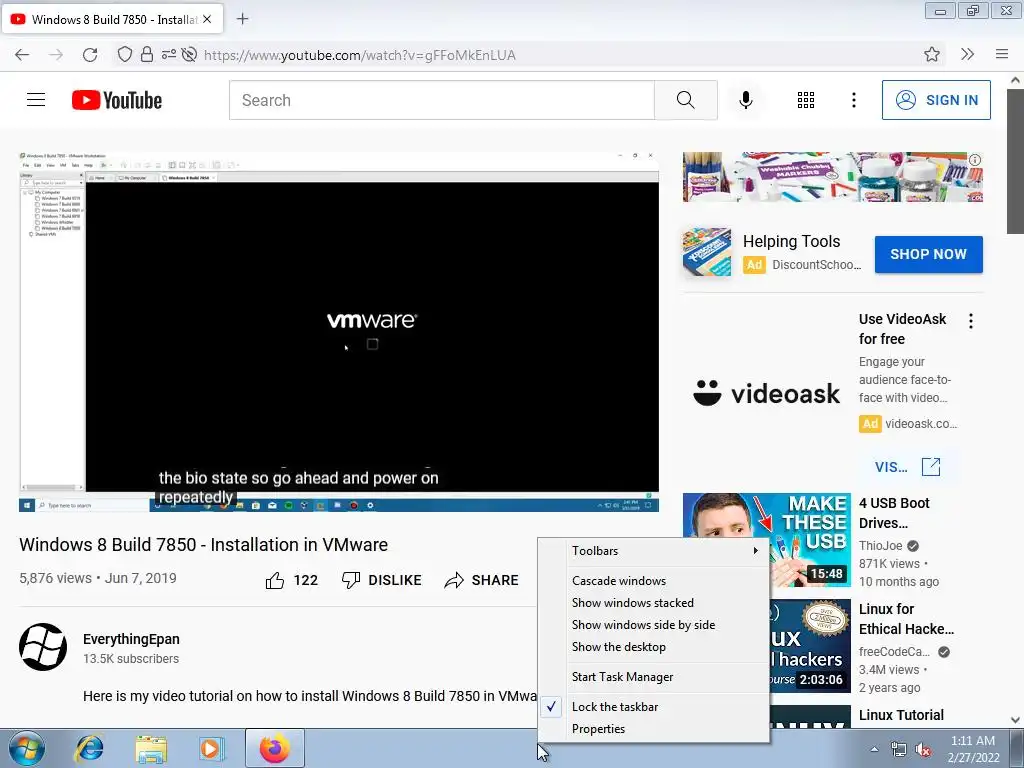Select Show the desktop menu item

[653, 647]
